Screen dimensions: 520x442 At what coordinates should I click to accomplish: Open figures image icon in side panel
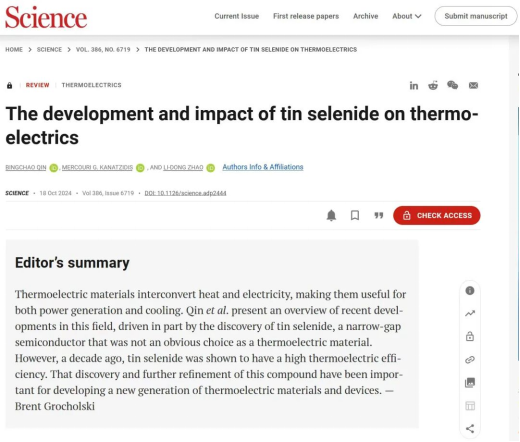pos(470,383)
